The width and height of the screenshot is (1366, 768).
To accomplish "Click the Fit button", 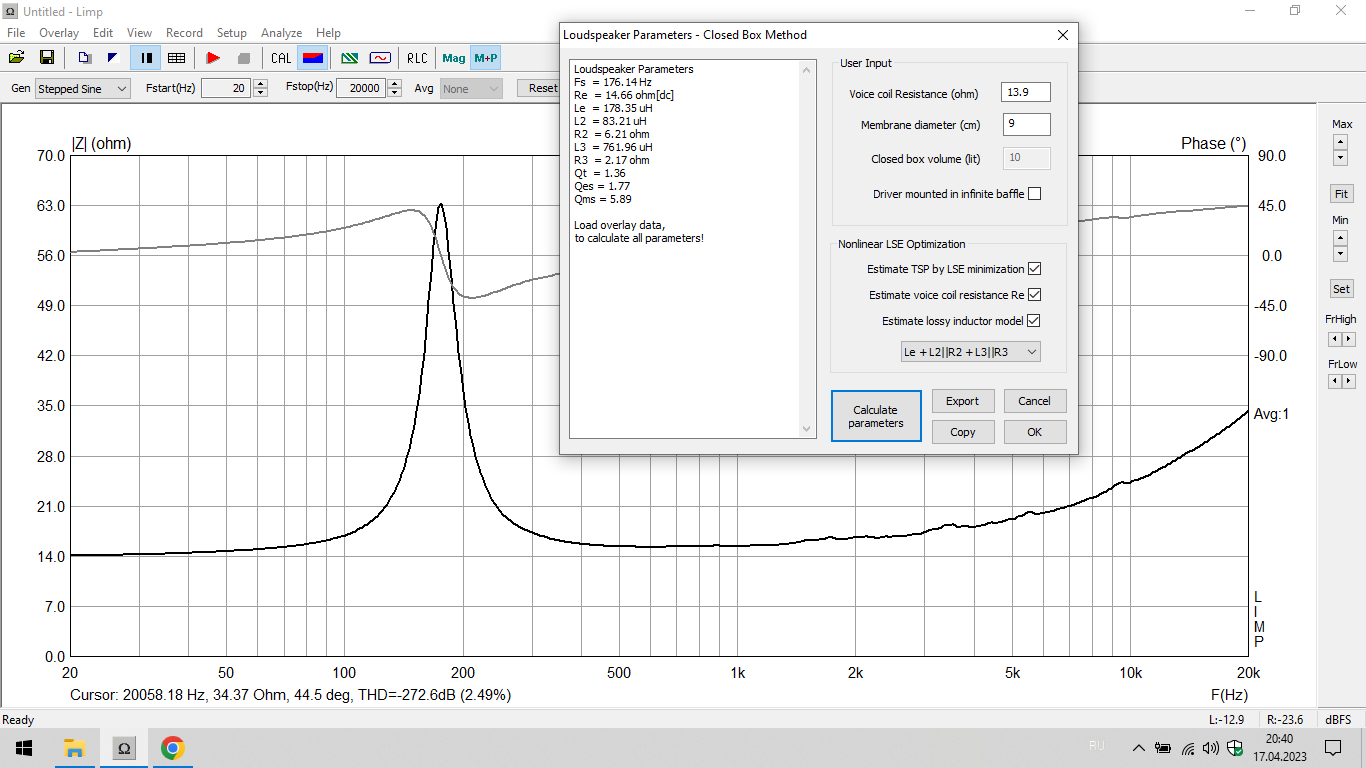I will [1341, 194].
